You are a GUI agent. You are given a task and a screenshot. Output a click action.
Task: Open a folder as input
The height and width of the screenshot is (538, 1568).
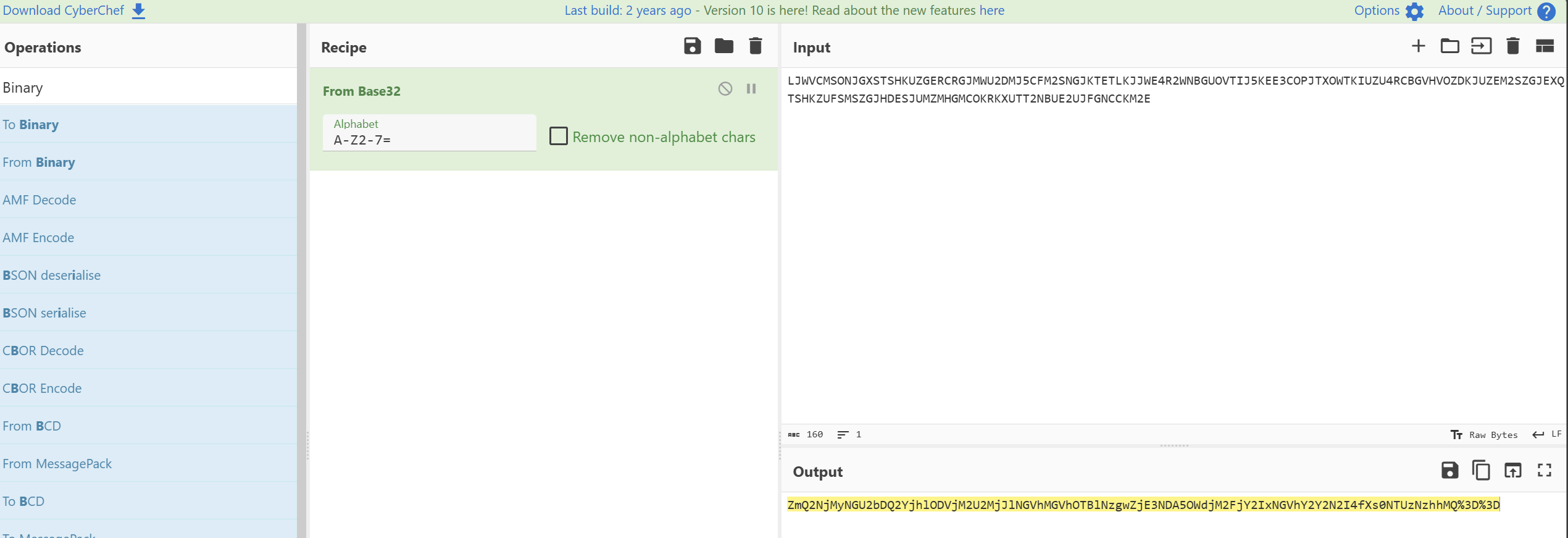tap(1449, 46)
